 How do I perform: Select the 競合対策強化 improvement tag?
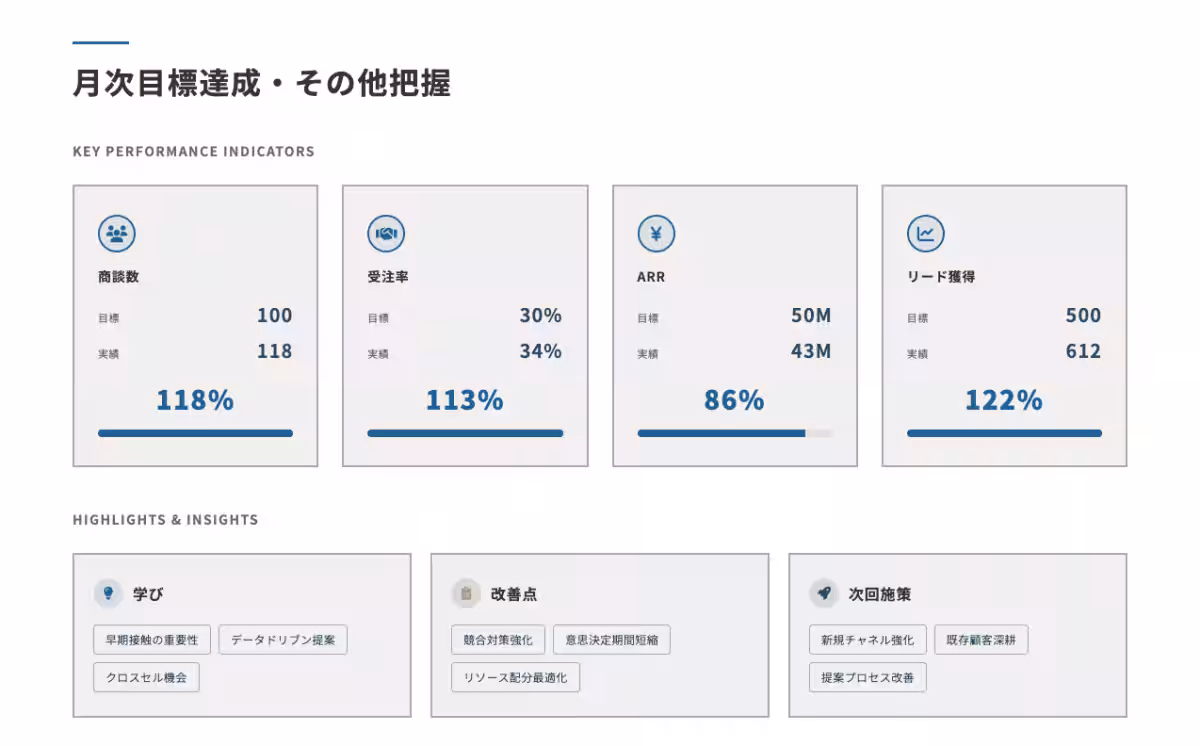click(499, 640)
